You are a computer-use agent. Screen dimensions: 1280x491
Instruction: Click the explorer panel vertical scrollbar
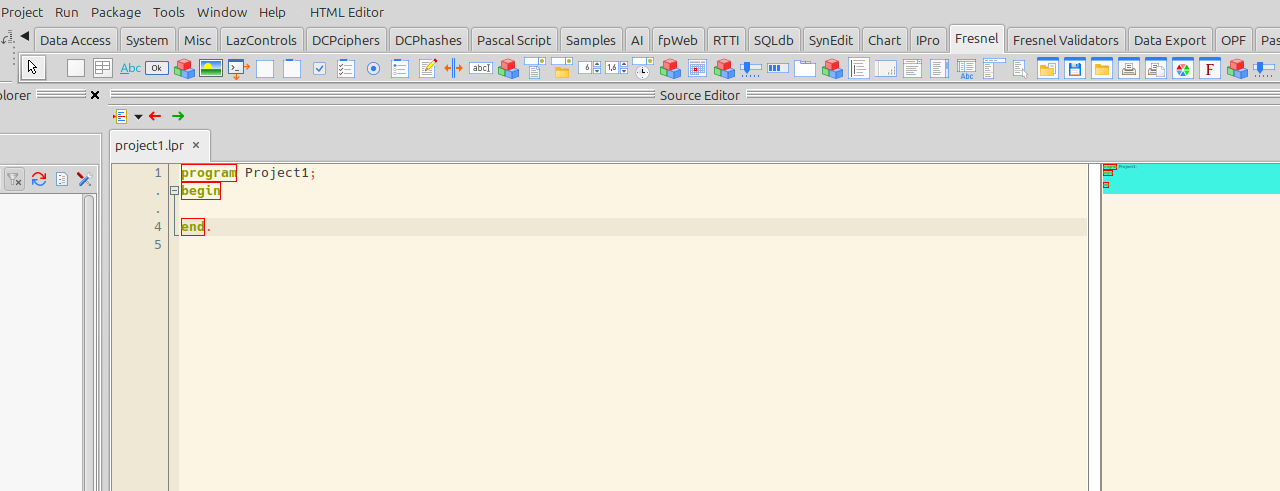89,343
